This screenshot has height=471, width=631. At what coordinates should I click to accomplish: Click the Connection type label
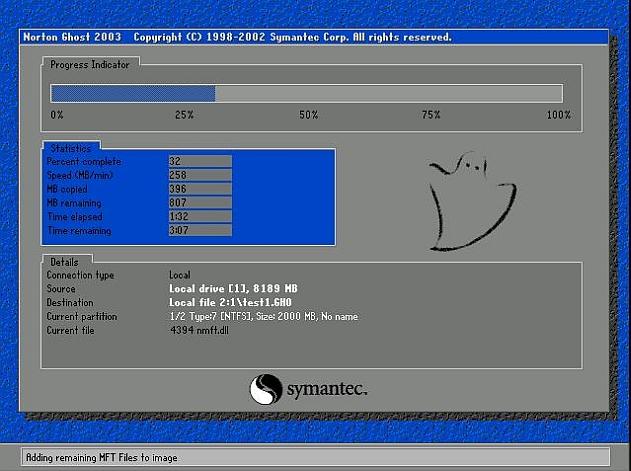point(80,275)
